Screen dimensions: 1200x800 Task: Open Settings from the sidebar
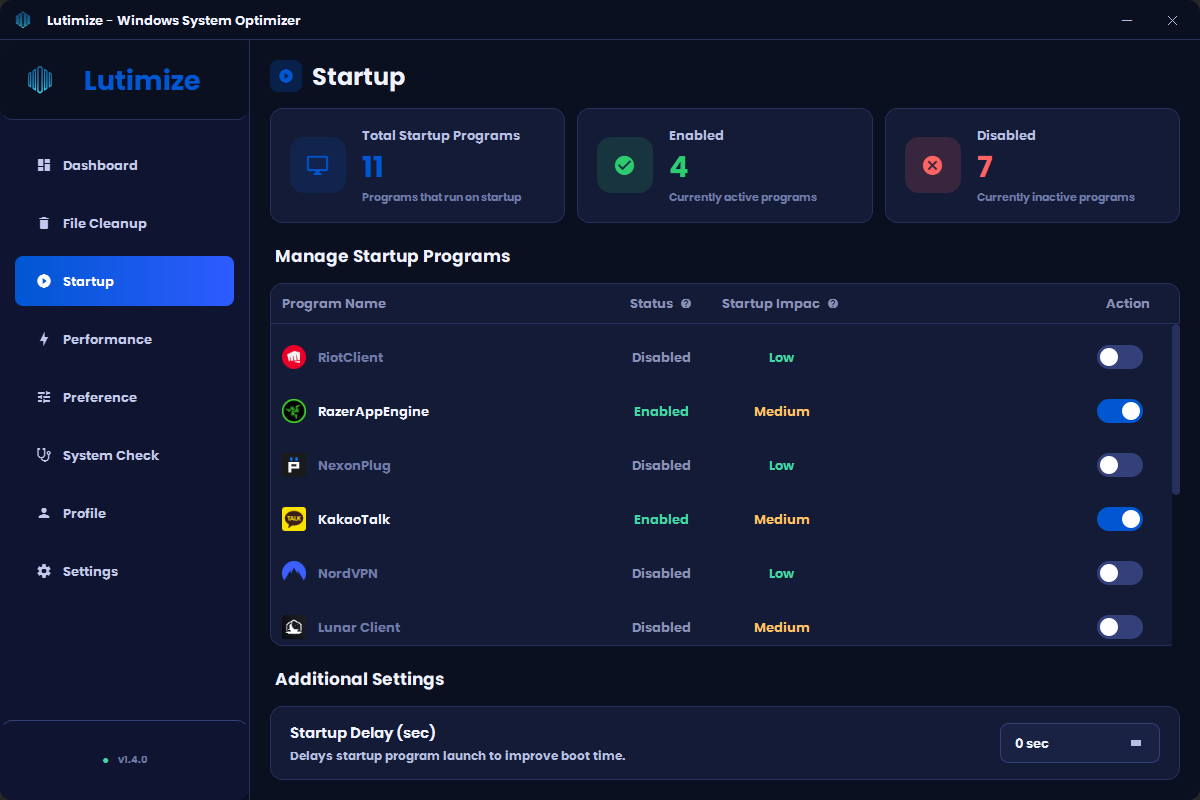coord(124,571)
